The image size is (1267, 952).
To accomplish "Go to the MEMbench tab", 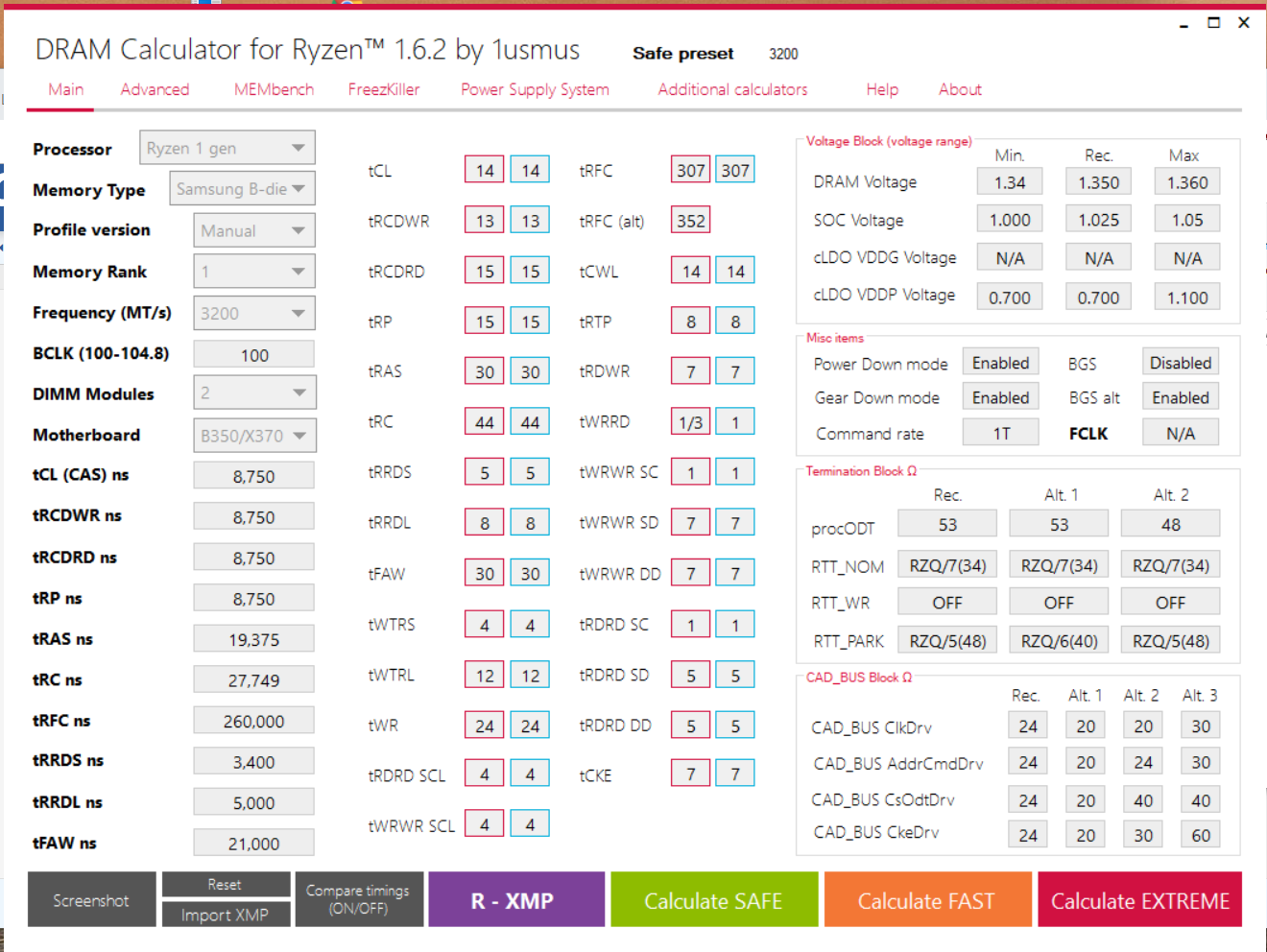I will pos(274,89).
